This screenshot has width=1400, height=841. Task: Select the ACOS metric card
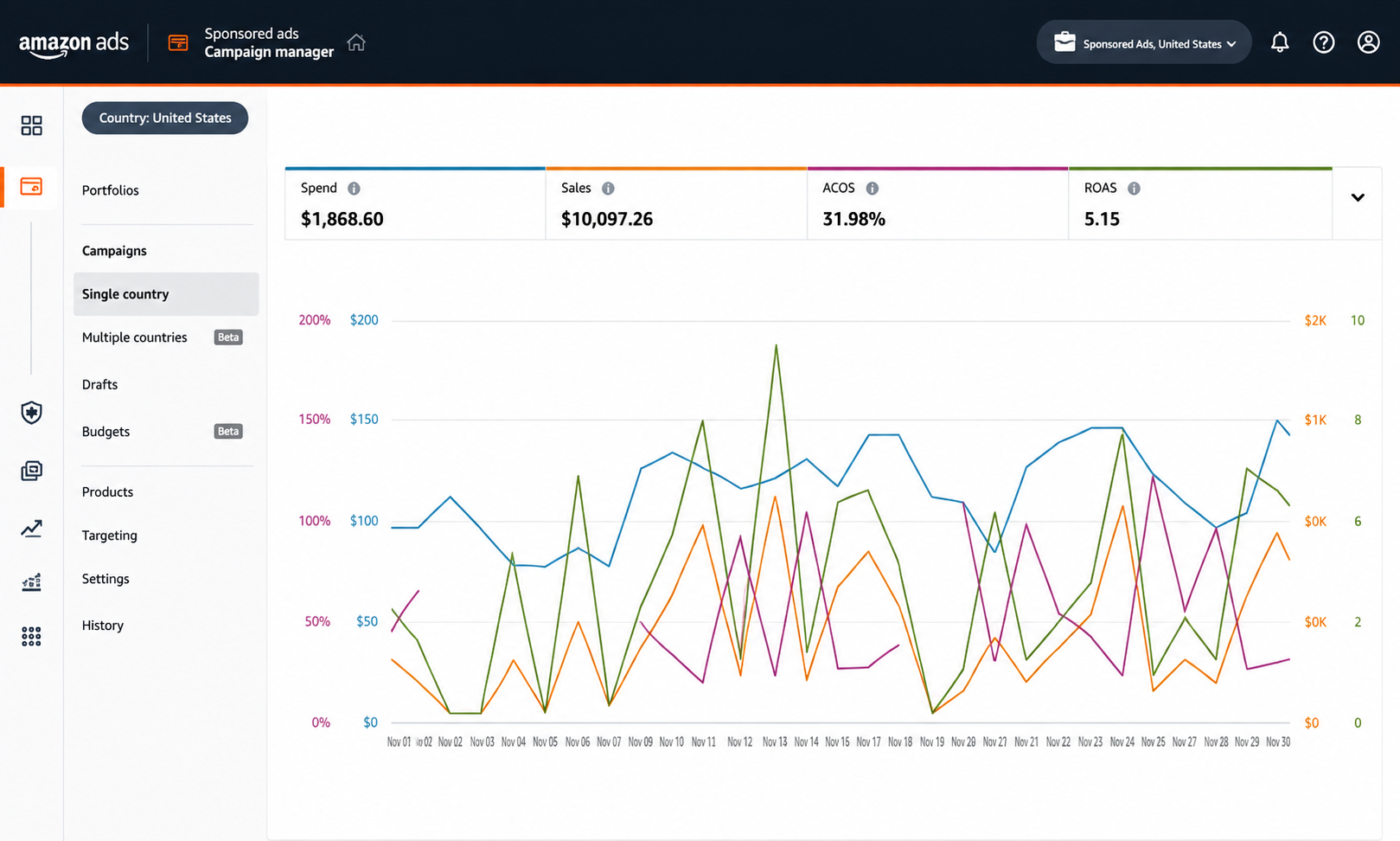(937, 203)
